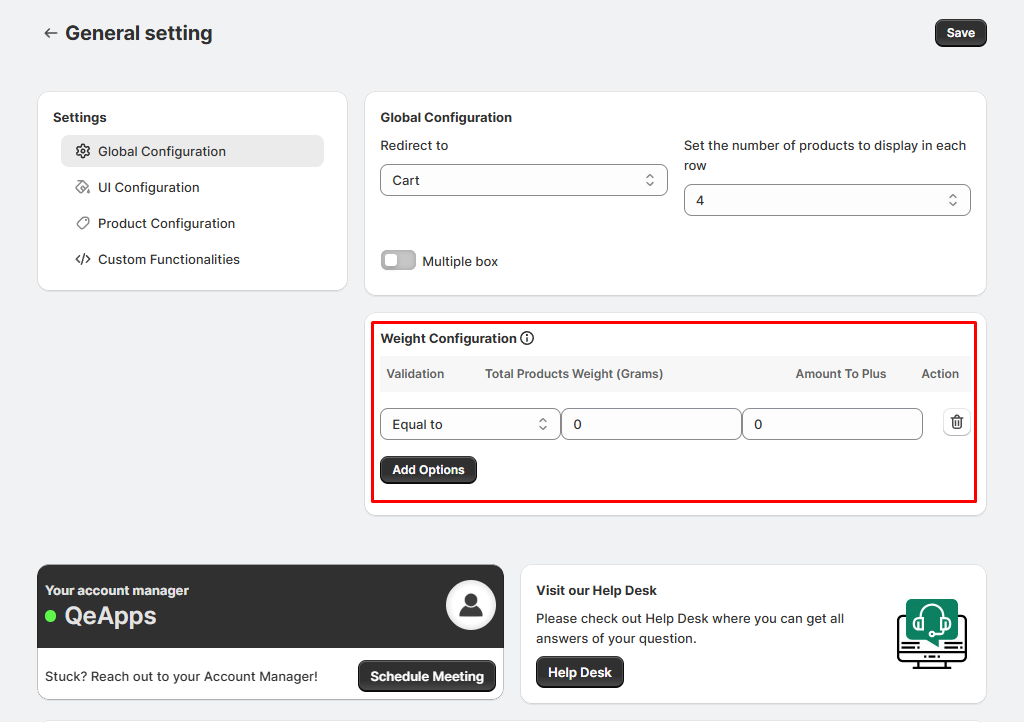Click the Total Products Weight input field
1024x722 pixels.
pos(651,424)
